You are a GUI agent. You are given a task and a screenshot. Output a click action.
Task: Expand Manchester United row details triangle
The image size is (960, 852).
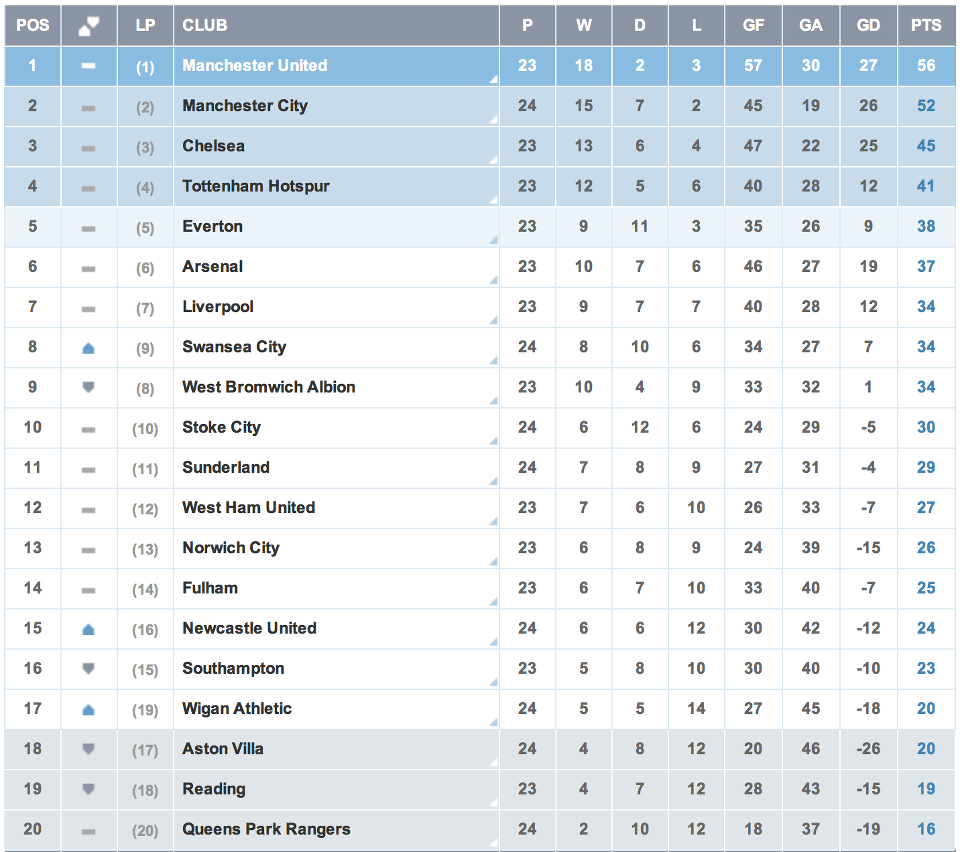pyautogui.click(x=493, y=80)
